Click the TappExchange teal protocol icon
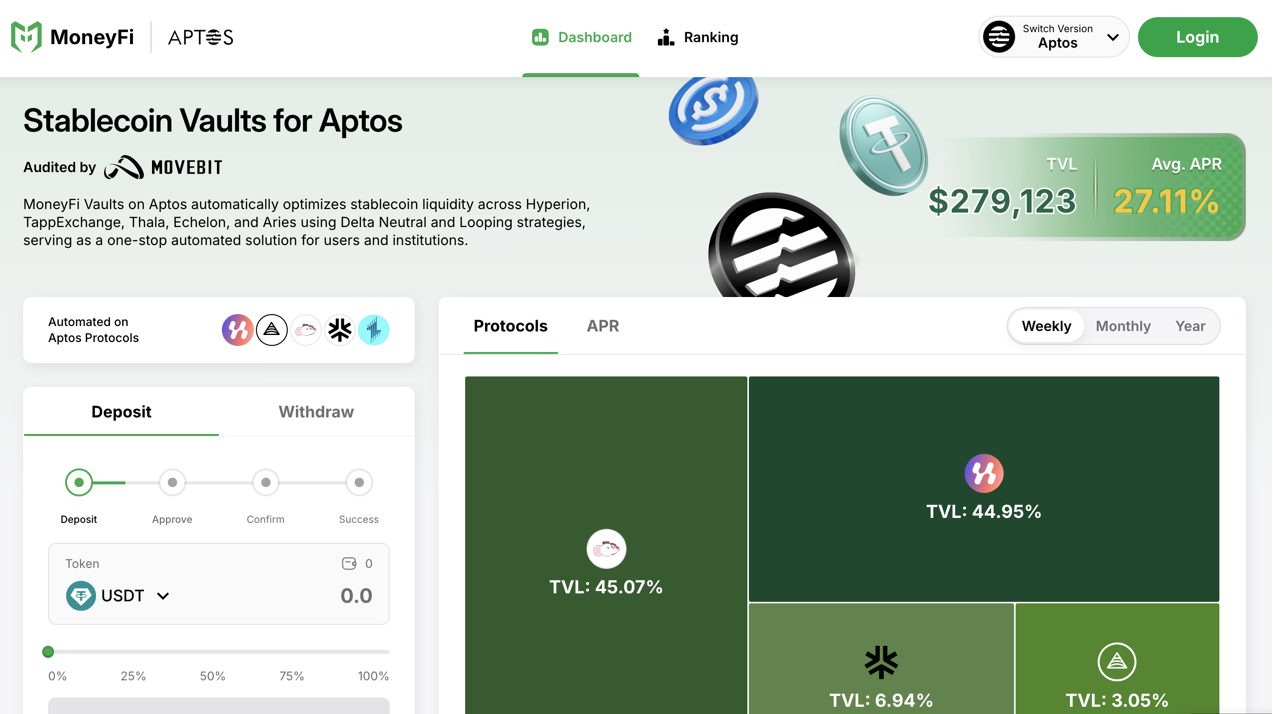 tap(374, 330)
